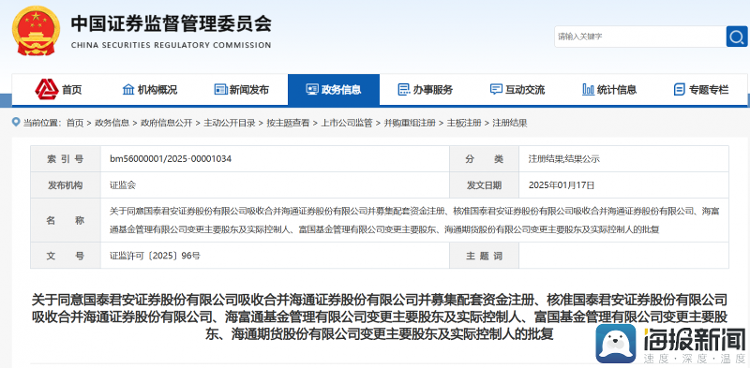
Task: Open the 专题专栏 navigation tab
Action: coord(708,89)
